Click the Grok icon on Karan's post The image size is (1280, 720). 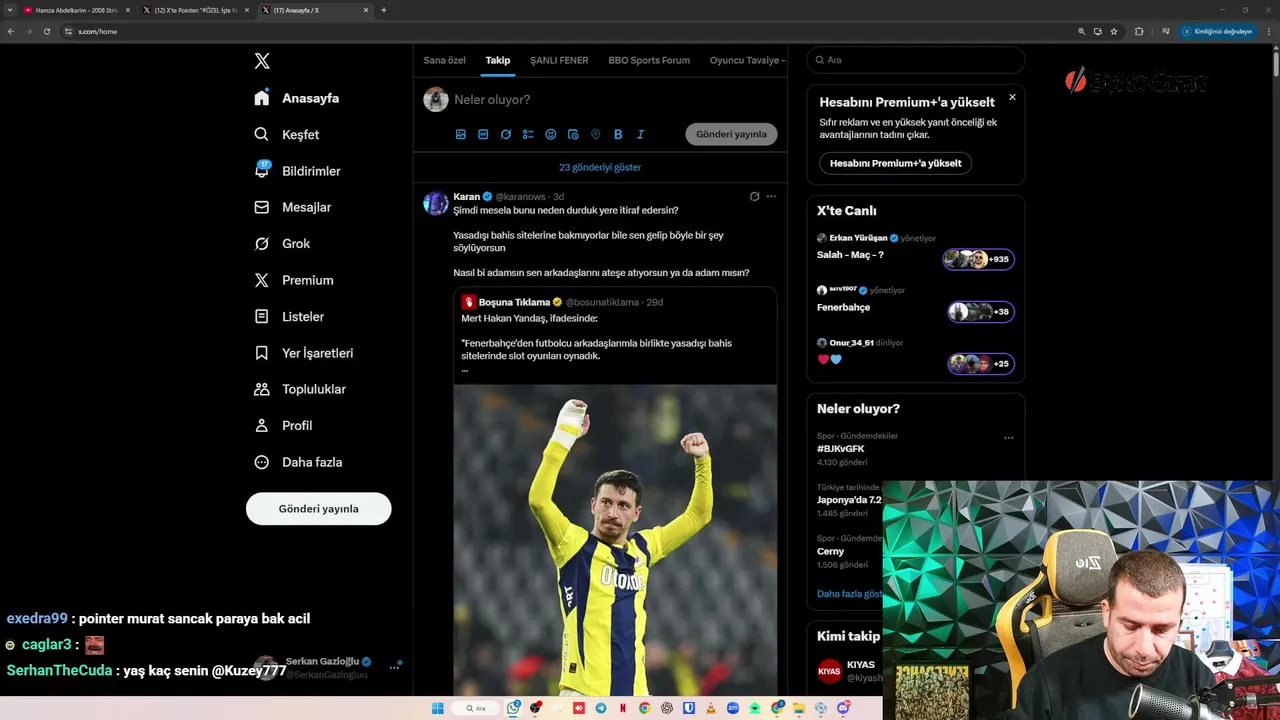point(754,196)
